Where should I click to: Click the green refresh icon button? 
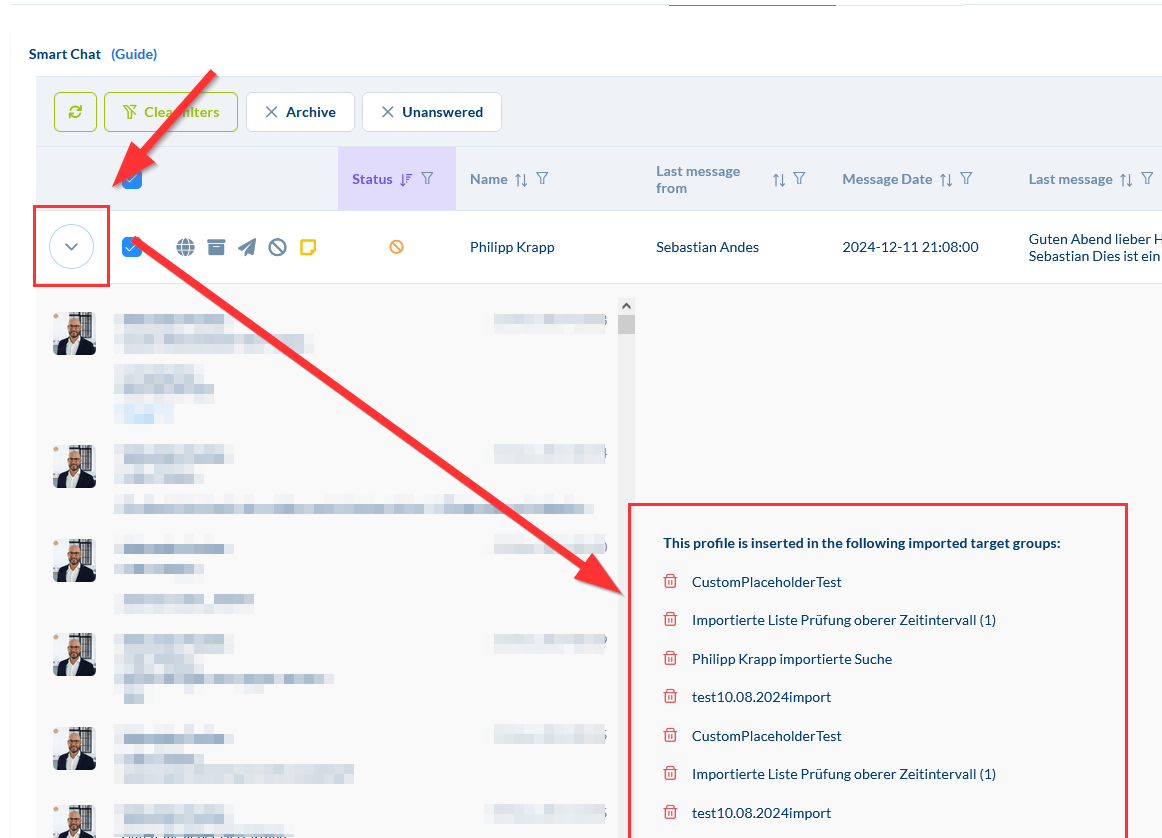point(75,112)
